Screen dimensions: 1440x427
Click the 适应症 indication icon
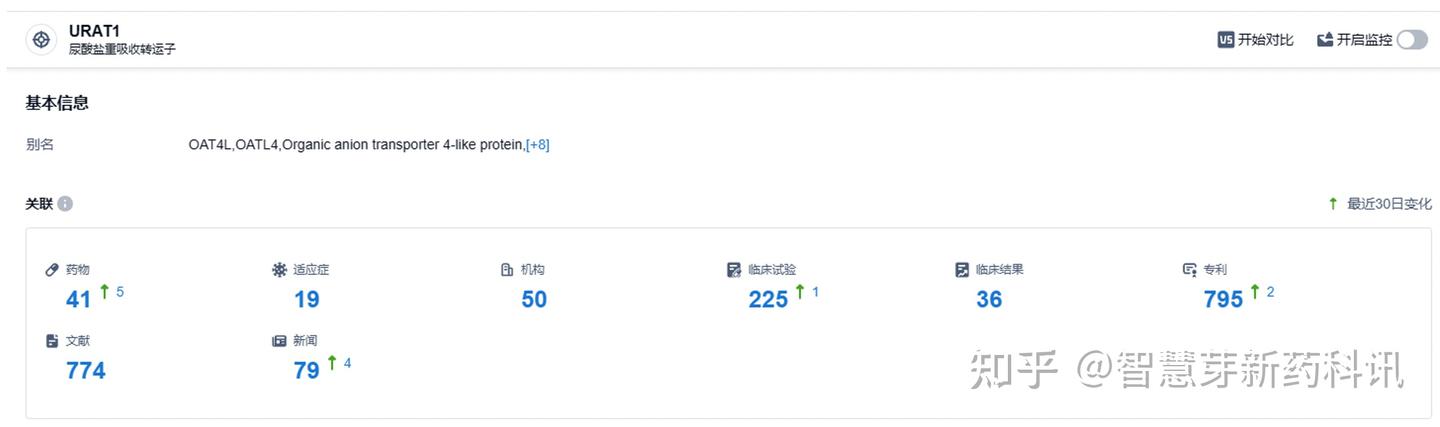(x=279, y=270)
